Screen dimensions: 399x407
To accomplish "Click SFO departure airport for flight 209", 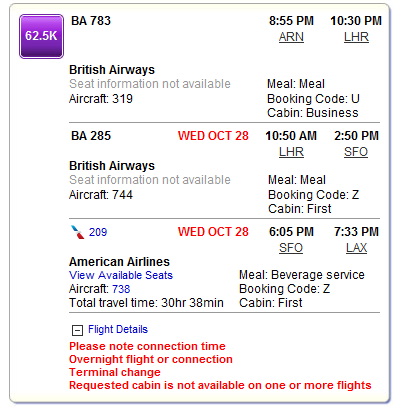I will (291, 248).
